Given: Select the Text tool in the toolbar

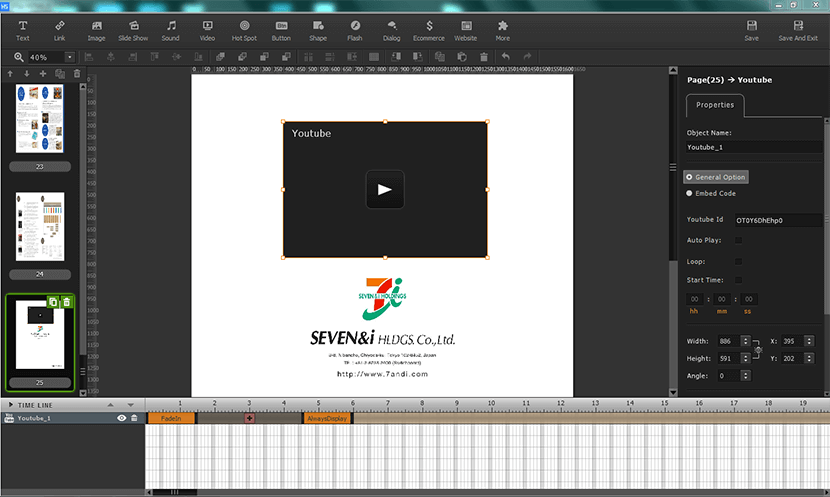Looking at the screenshot, I should pyautogui.click(x=23, y=31).
